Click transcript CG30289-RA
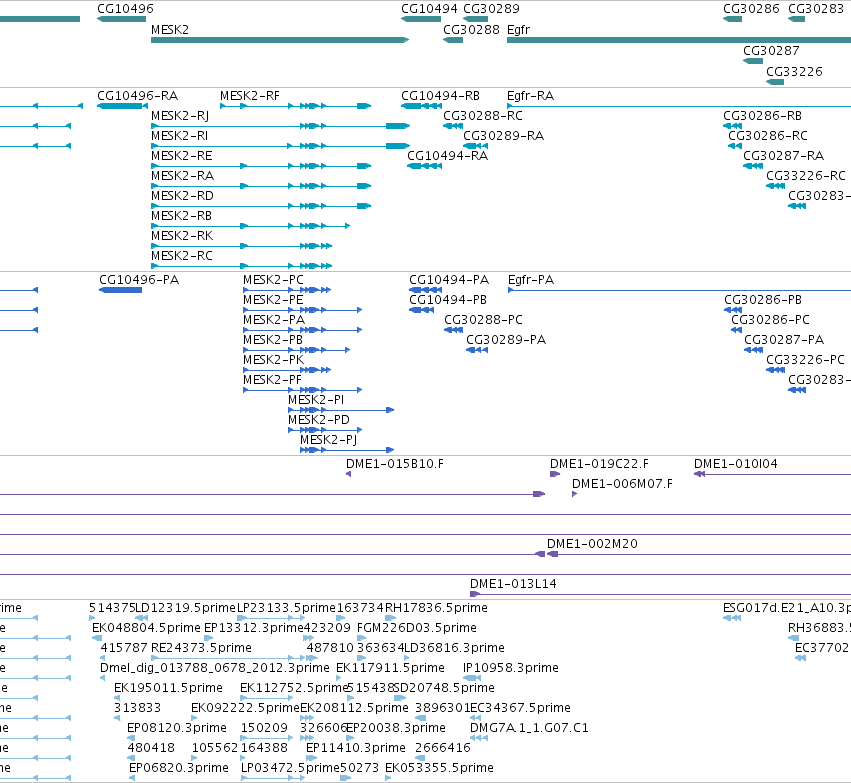 [503, 136]
